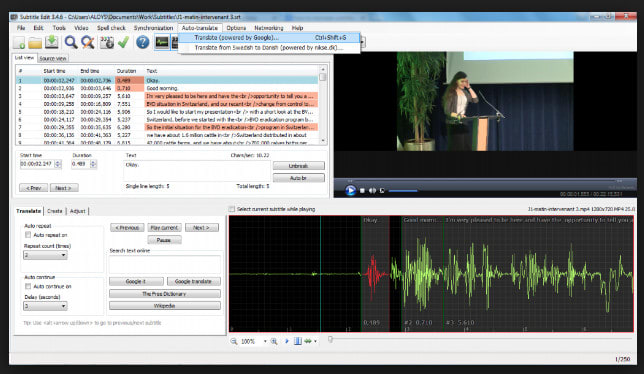The height and width of the screenshot is (374, 644).
Task: Enable Auto continue on checkbox
Action: [x=28, y=286]
